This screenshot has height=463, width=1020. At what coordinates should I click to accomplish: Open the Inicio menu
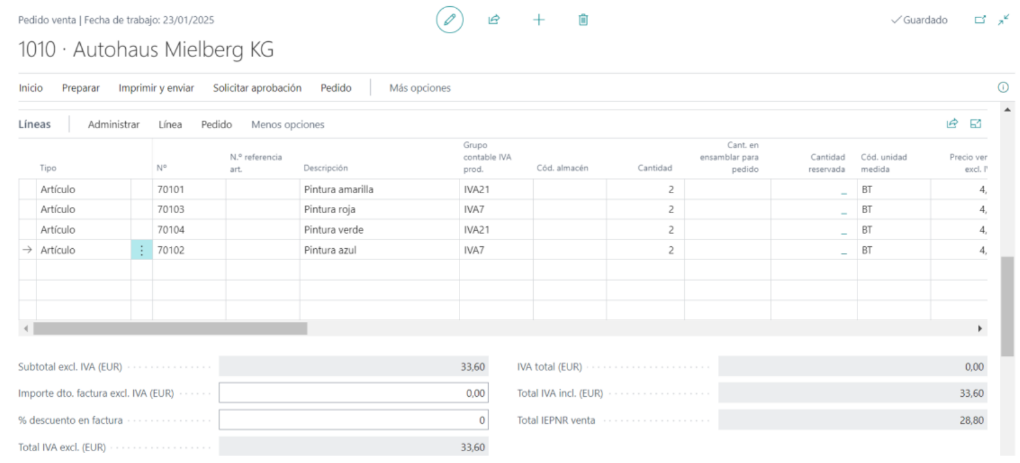pos(31,88)
